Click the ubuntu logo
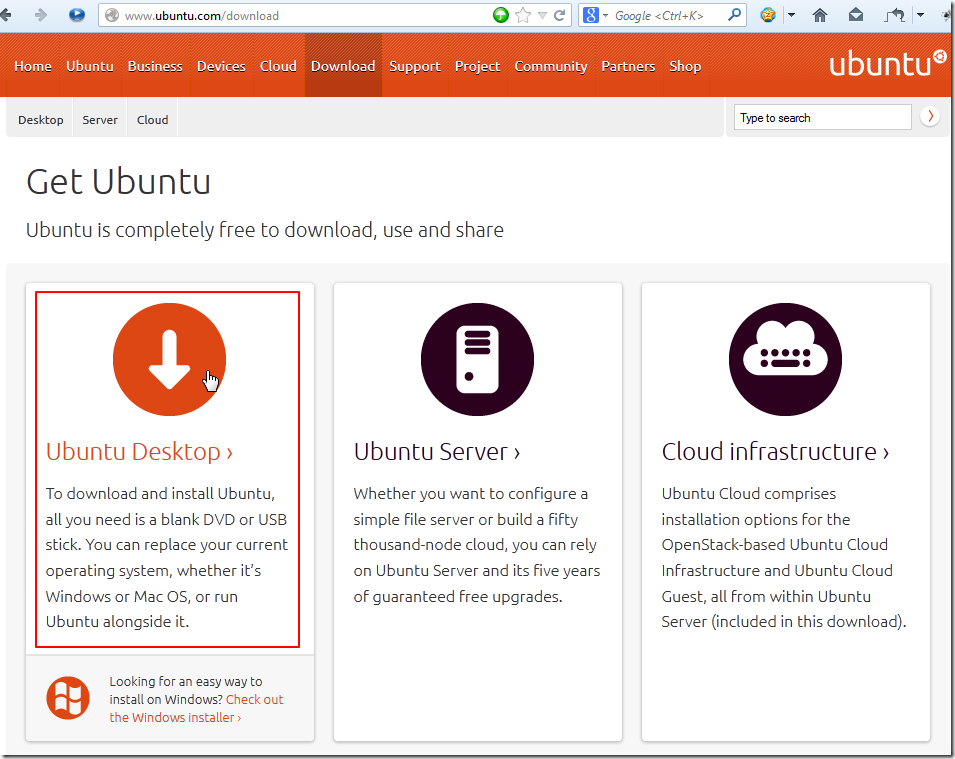This screenshot has width=955, height=759. (x=888, y=63)
